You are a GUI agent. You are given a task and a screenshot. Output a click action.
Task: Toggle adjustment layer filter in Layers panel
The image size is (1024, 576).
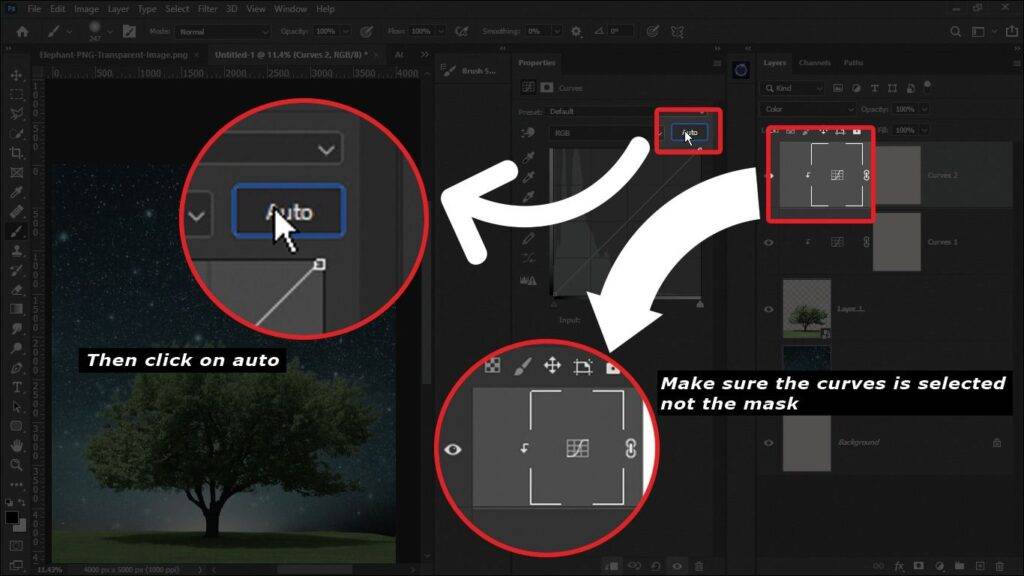(x=856, y=88)
